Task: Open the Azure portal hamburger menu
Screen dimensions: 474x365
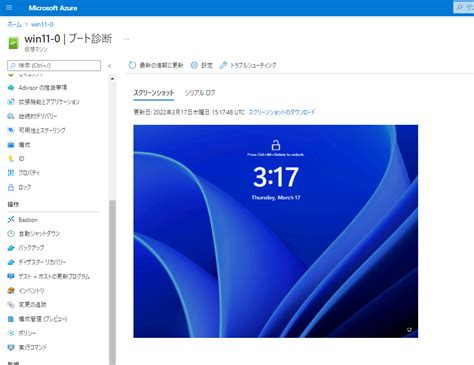Action: pyautogui.click(x=9, y=7)
